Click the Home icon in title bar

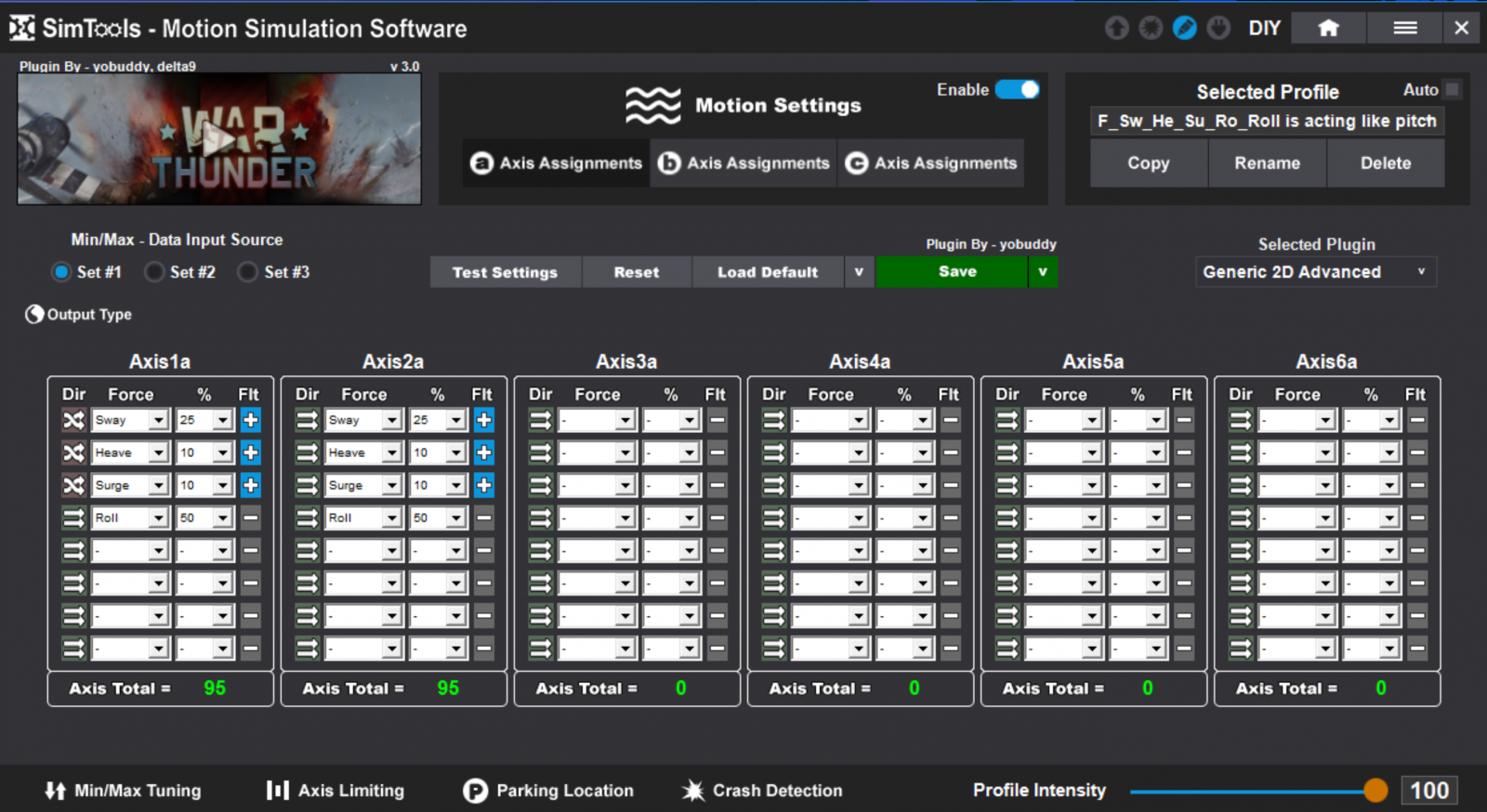tap(1328, 29)
